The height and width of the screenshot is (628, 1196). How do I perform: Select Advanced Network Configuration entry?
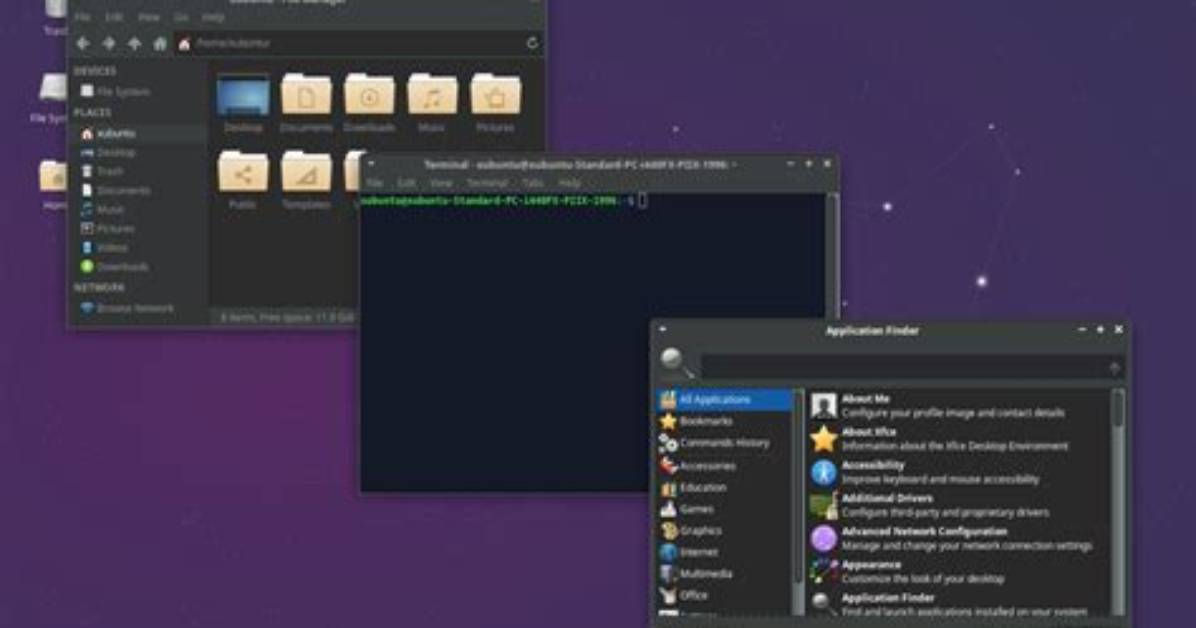tap(960, 539)
